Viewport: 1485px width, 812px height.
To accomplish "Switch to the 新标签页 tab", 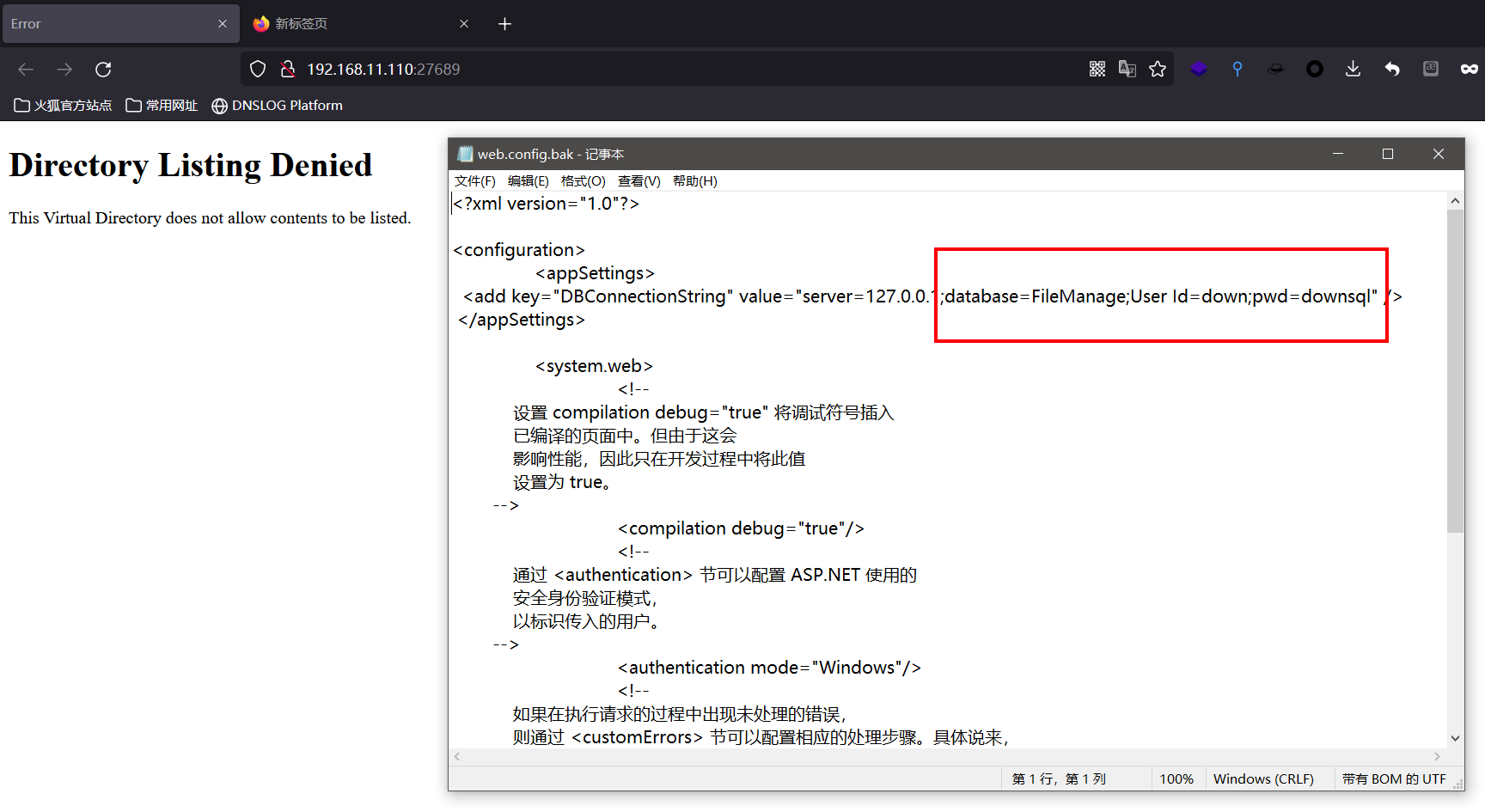I will 361,24.
